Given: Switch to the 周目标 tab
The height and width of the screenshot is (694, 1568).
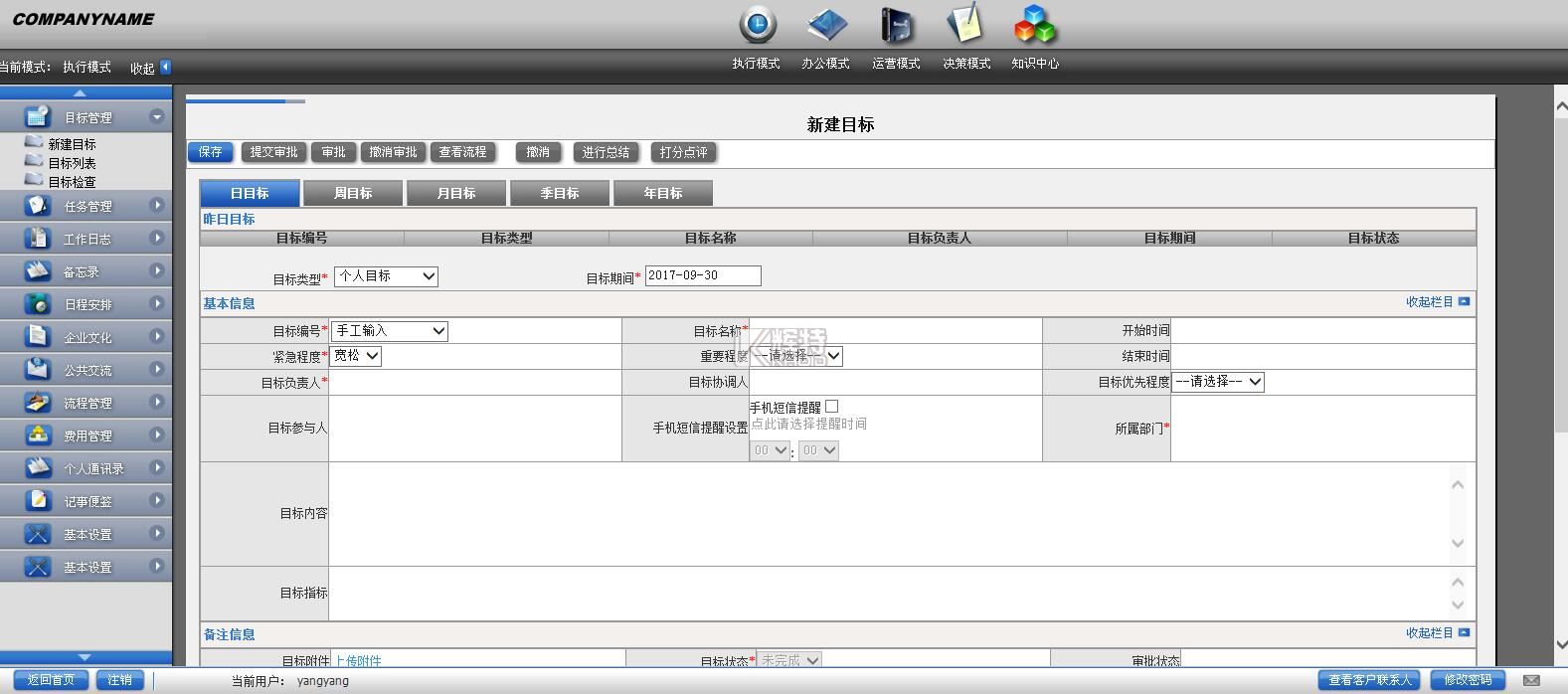Looking at the screenshot, I should (353, 193).
